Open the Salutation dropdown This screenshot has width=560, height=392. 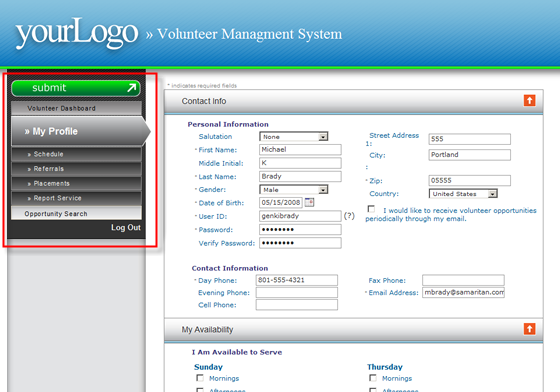[x=294, y=137]
